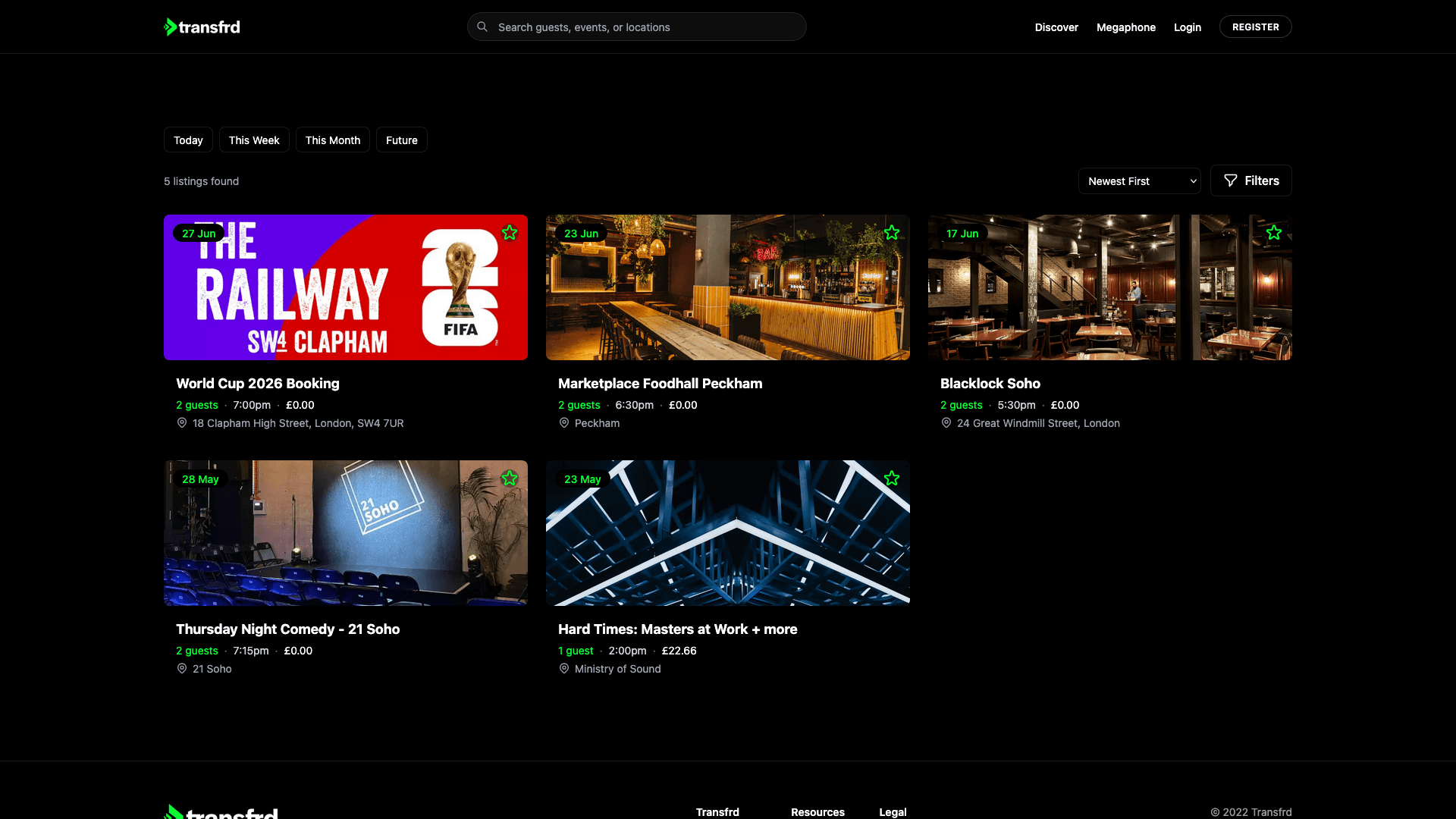Click the '© 2022 Transfrd' copyright text
Image resolution: width=1456 pixels, height=819 pixels.
coord(1251,812)
